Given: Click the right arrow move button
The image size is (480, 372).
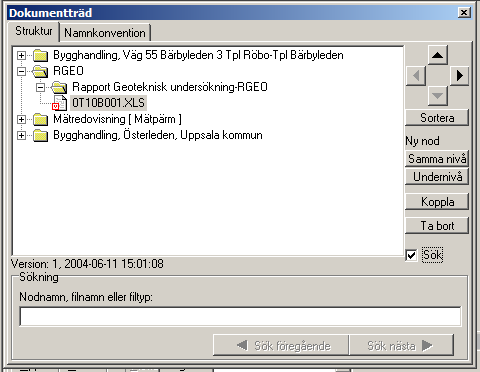Looking at the screenshot, I should click(x=459, y=76).
